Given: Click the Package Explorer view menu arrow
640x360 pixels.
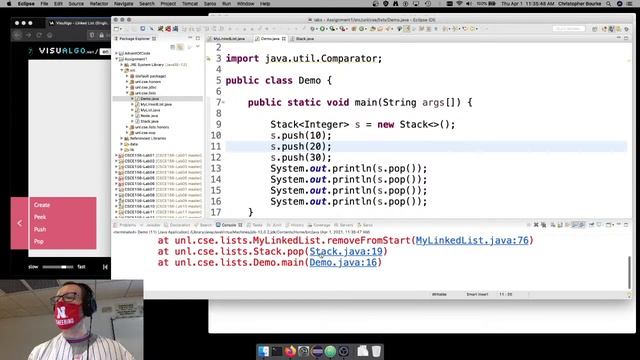Looking at the screenshot, I should tap(197, 47).
